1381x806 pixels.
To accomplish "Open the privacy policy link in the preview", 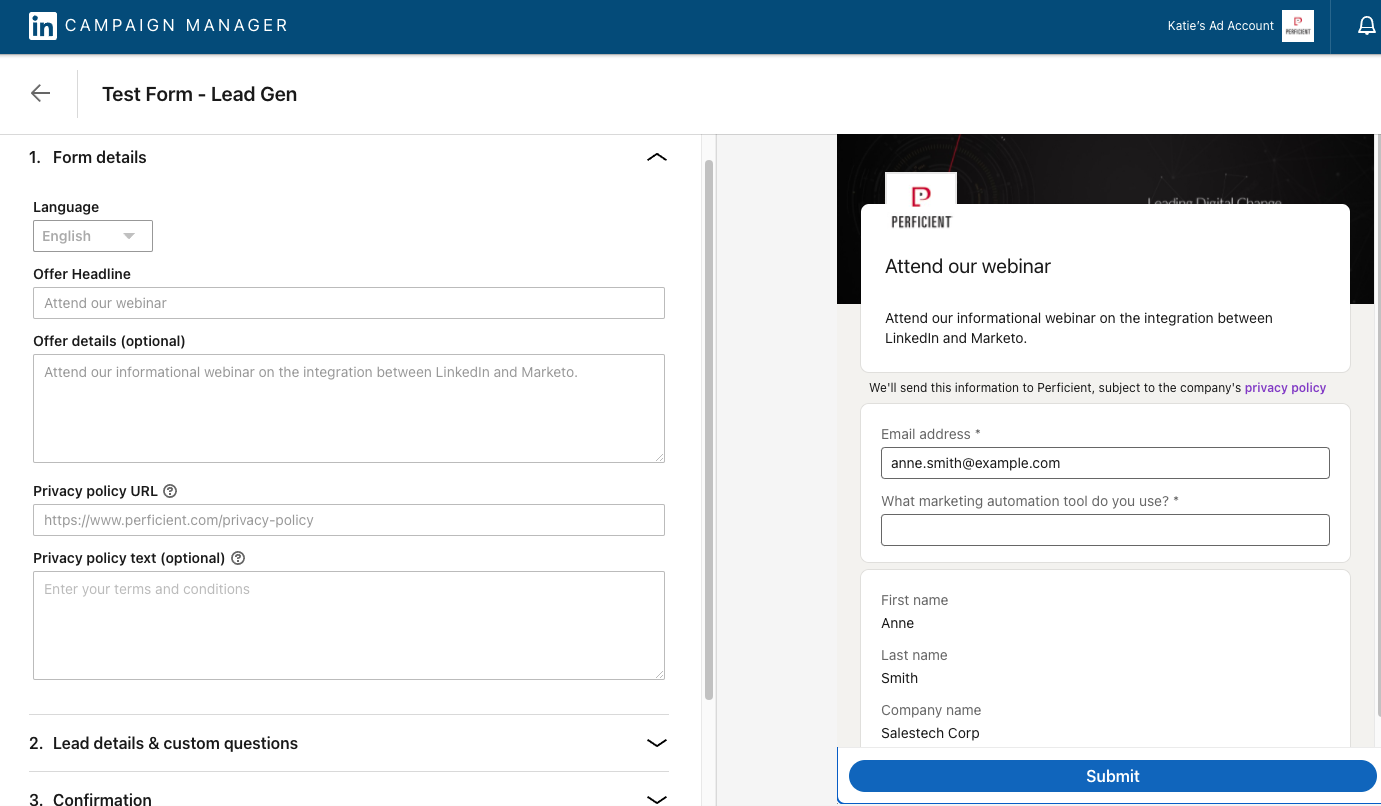I will (x=1285, y=387).
